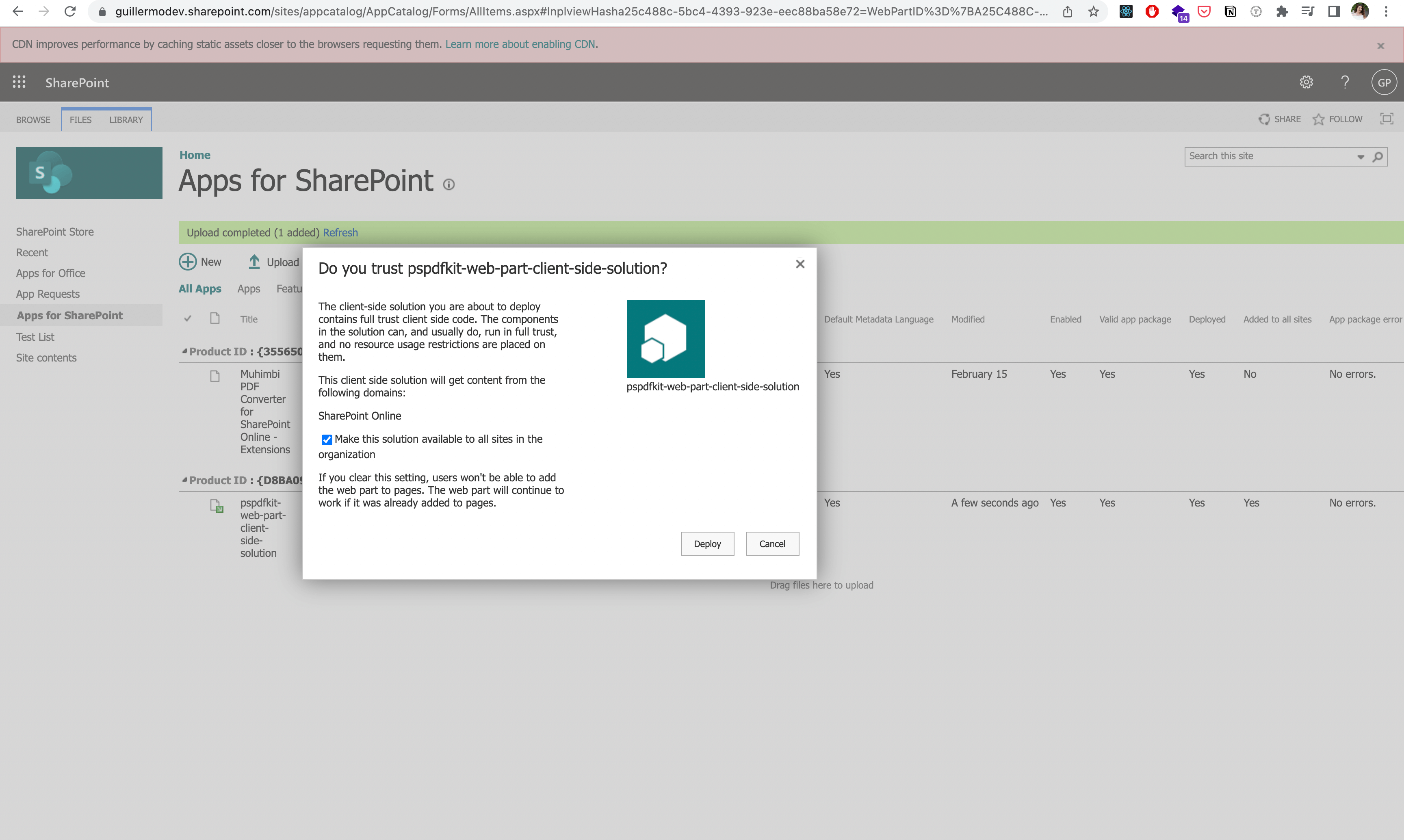Click the Type column document icon header
This screenshot has width=1404, height=840.
tap(214, 318)
